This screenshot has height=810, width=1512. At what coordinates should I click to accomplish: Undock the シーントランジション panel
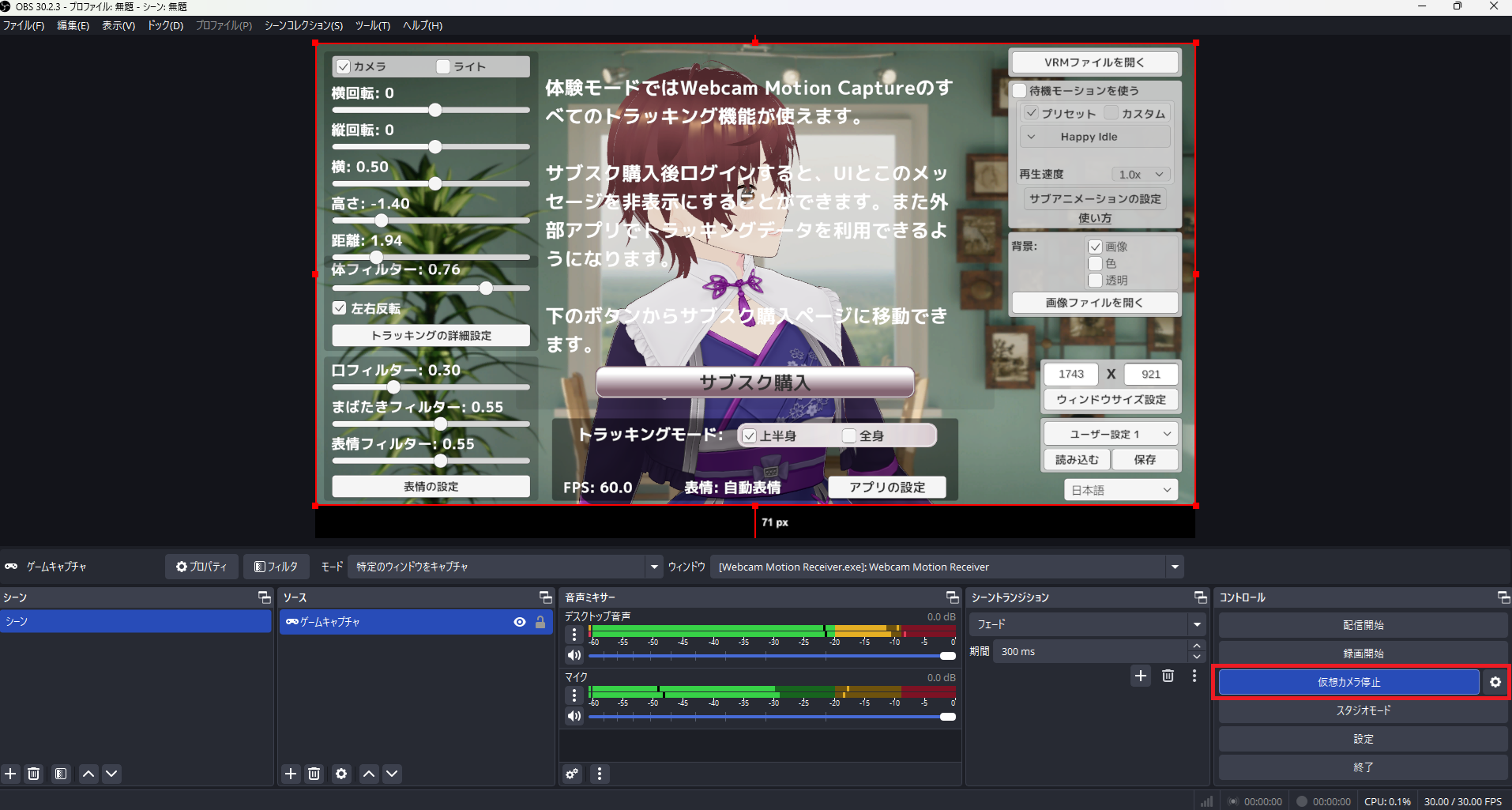tap(1201, 597)
